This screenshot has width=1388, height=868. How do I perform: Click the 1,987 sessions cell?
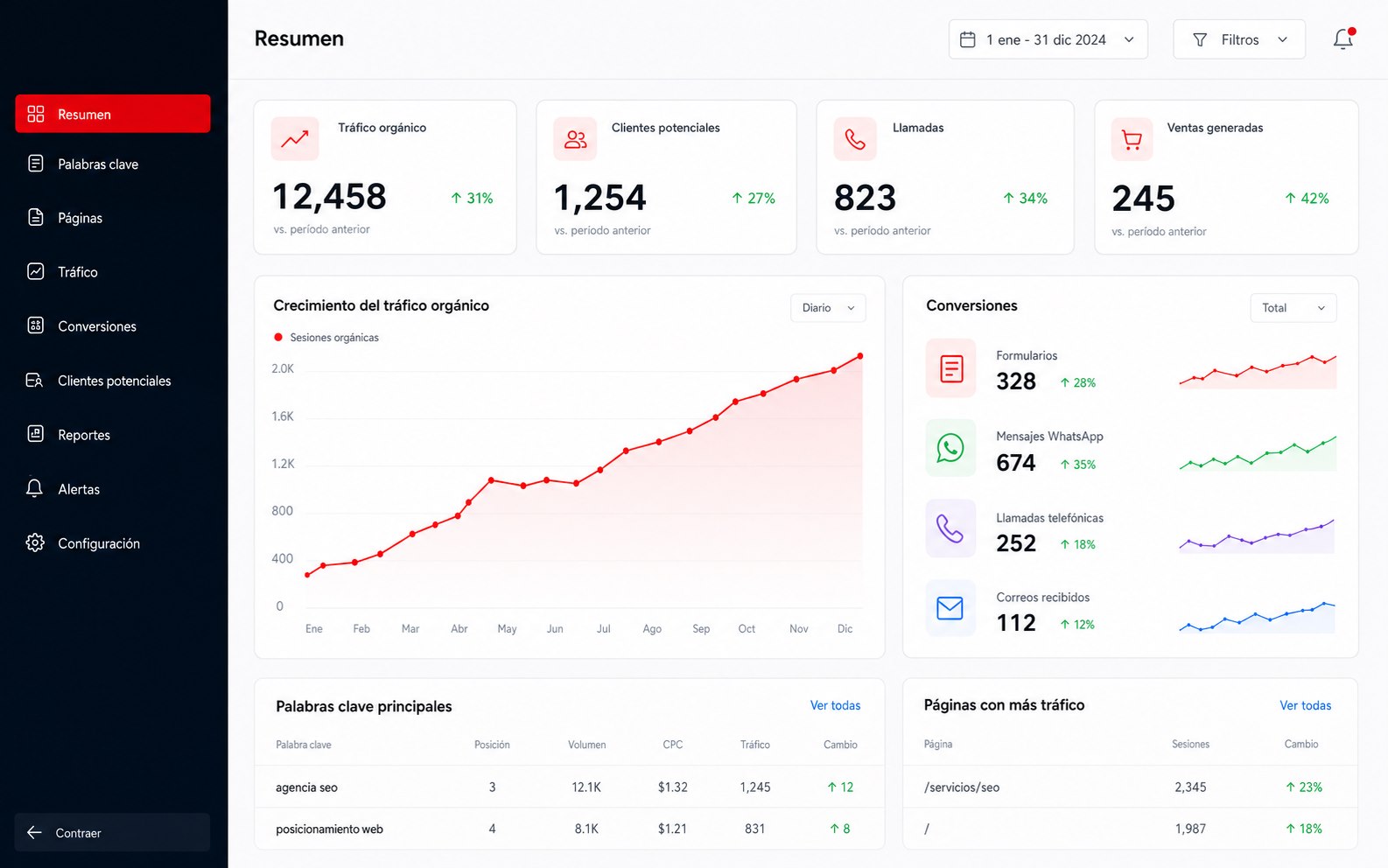[1190, 829]
